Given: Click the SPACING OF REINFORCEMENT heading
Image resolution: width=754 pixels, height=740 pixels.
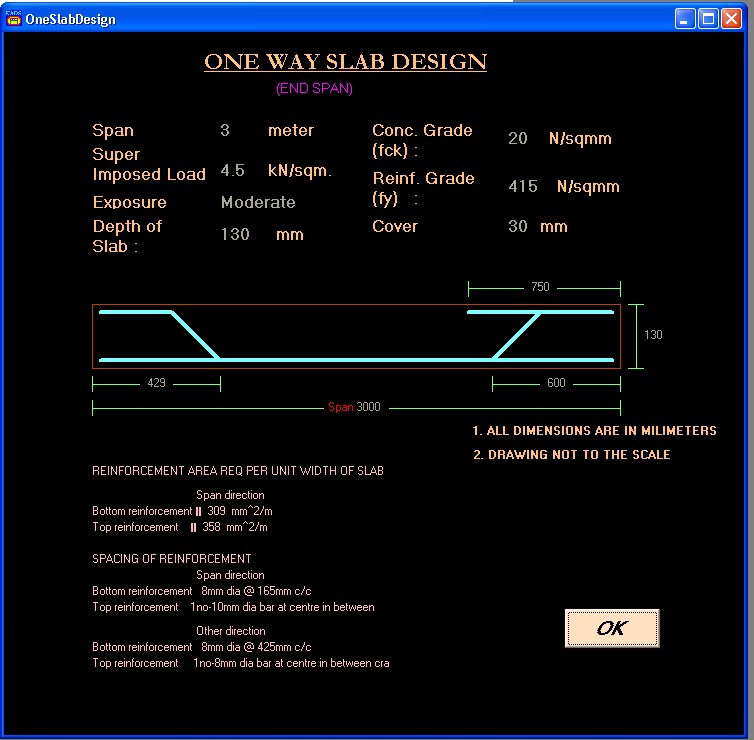Looking at the screenshot, I should point(172,559).
